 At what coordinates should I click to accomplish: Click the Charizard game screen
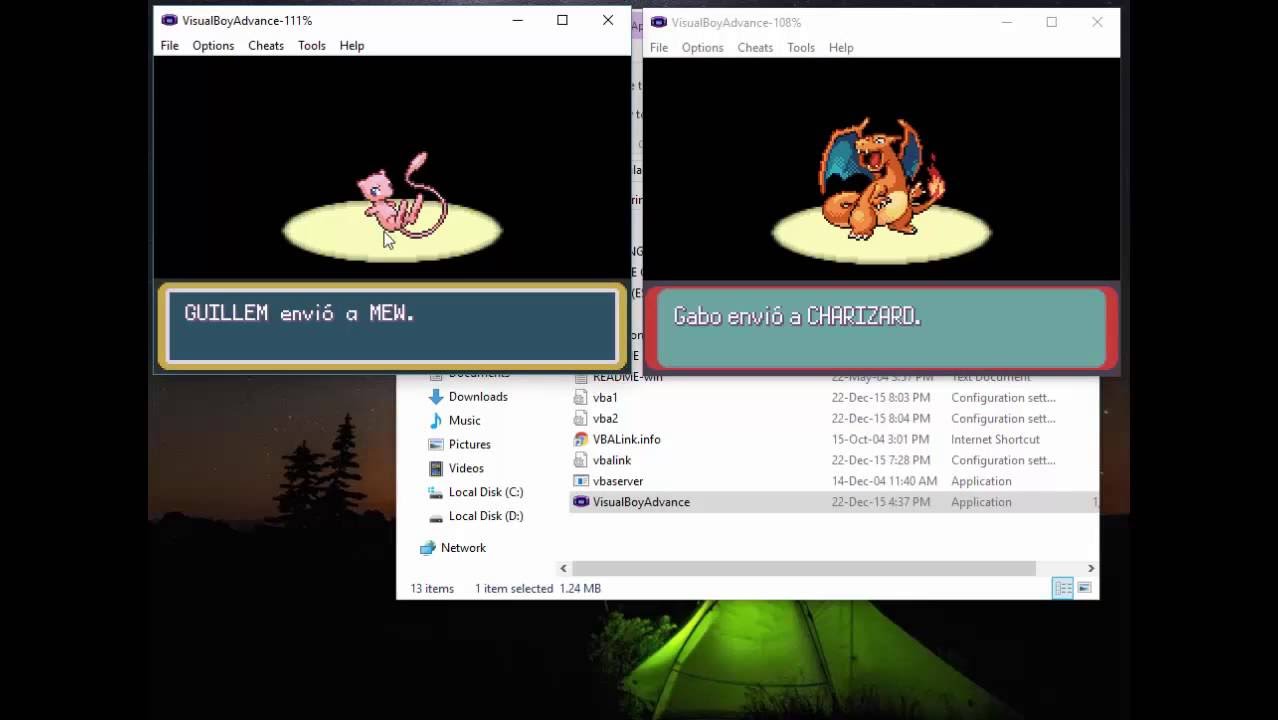point(881,169)
